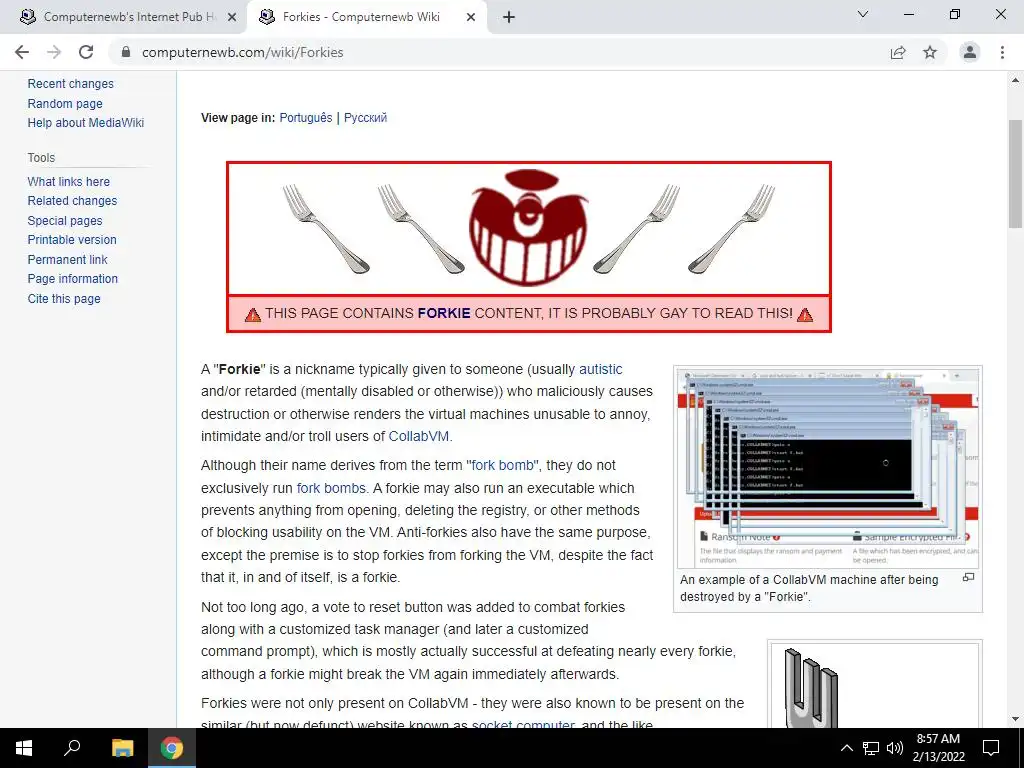Screen dimensions: 1024x768
Task: Click left warning triangle icon in banner
Action: point(253,315)
